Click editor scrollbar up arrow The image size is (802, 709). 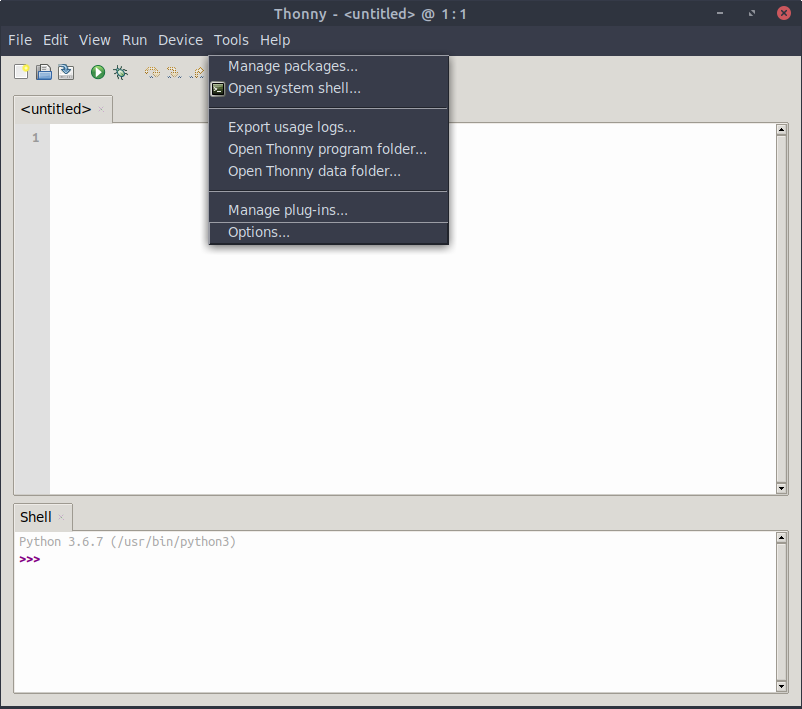coord(781,129)
